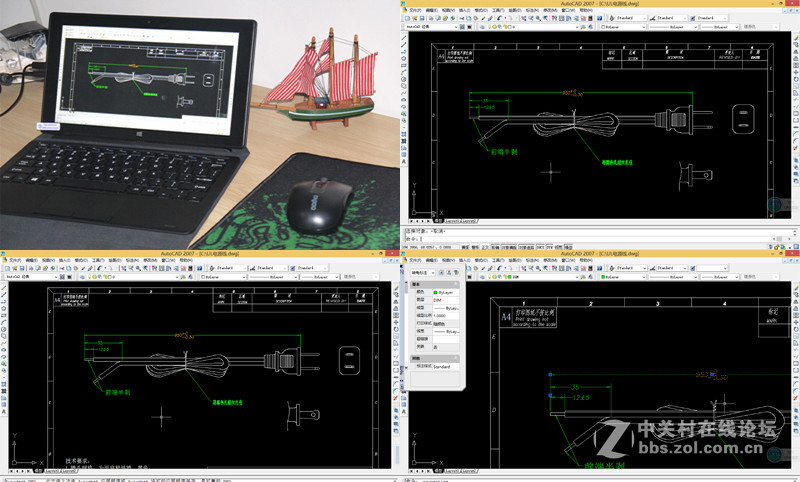
Task: Click Help question icon in top-right AutoCAD window
Action: click(x=600, y=18)
